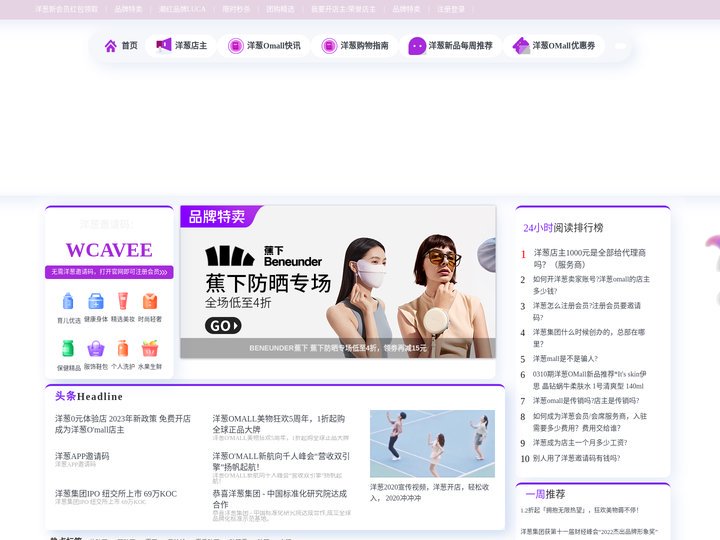Screen dimensions: 720x540
Task: Click the WCAVEE invitation code text
Action: point(109,250)
